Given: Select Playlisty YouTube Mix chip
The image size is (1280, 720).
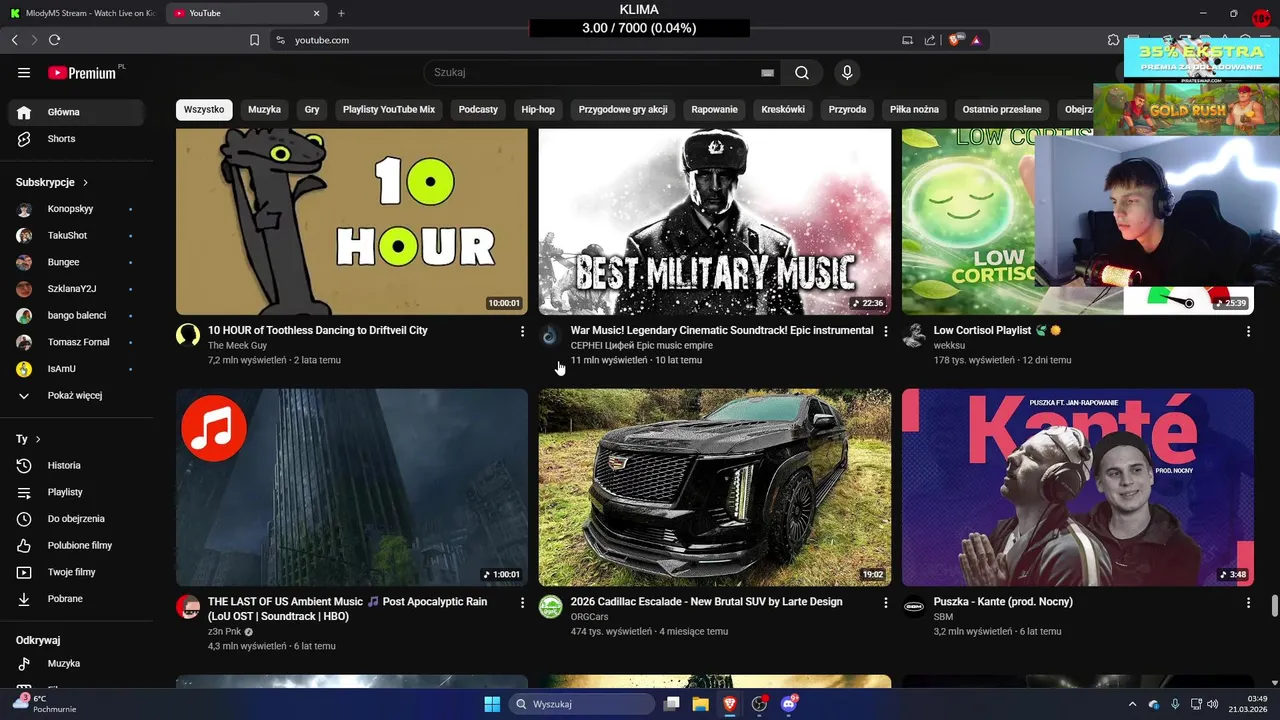Looking at the screenshot, I should [x=389, y=109].
